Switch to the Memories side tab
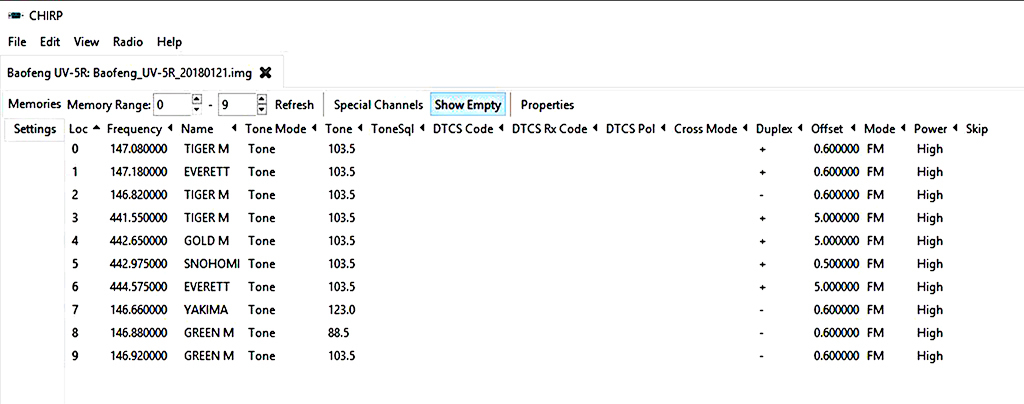 click(35, 104)
